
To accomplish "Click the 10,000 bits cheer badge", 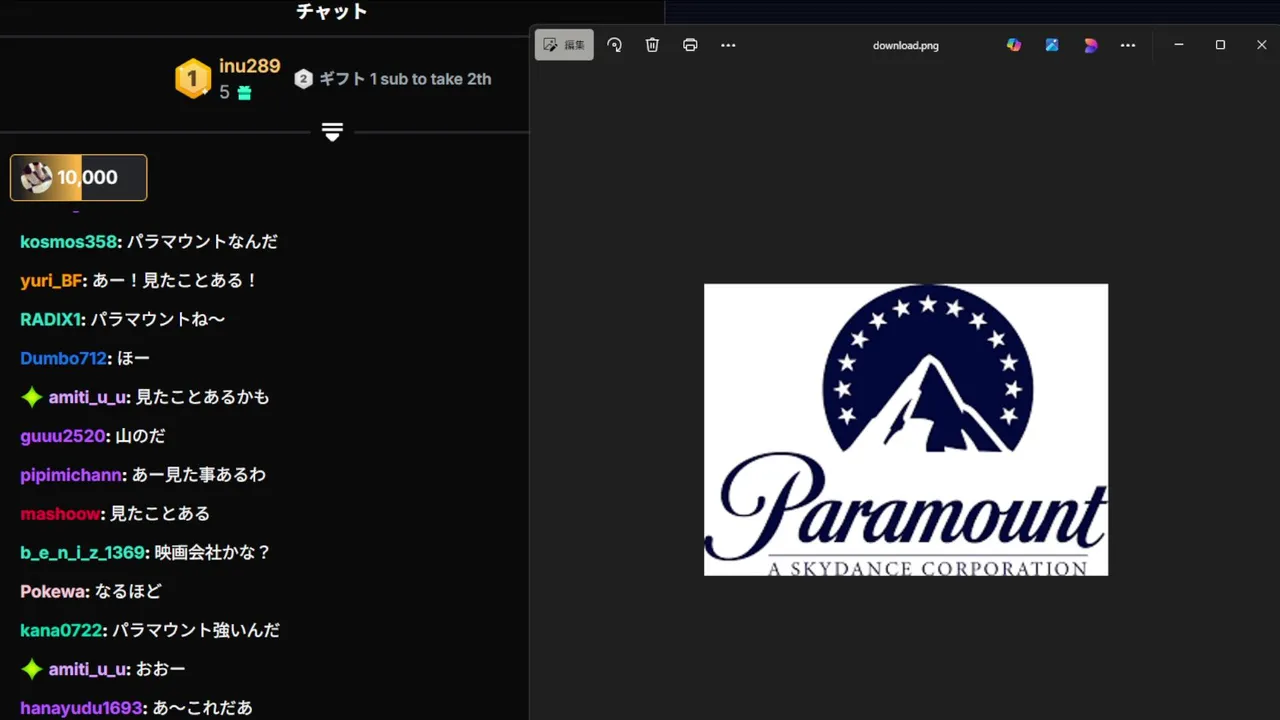I will (x=79, y=178).
